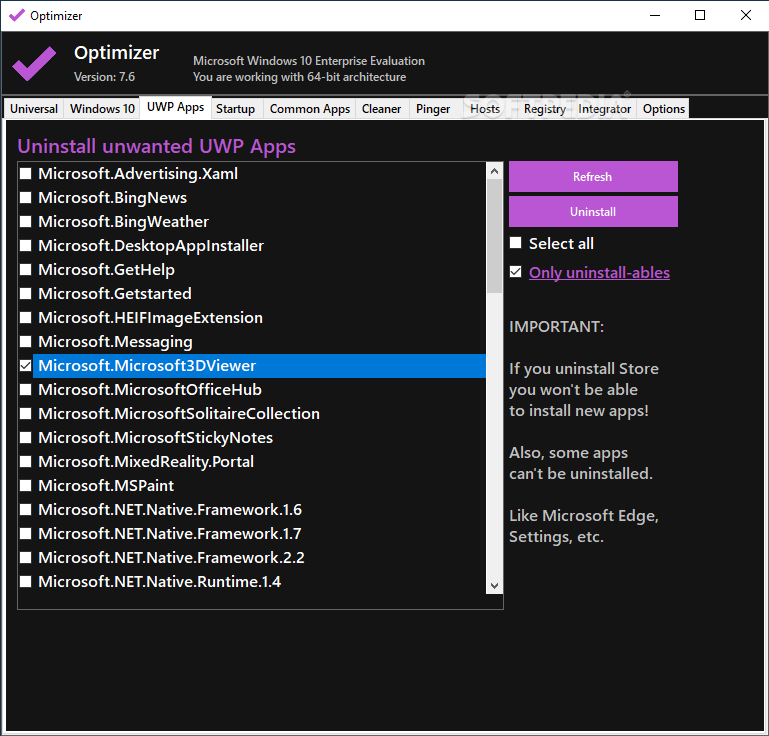Click the app list scroll down arrow
Image resolution: width=769 pixels, height=736 pixels.
pyautogui.click(x=494, y=586)
